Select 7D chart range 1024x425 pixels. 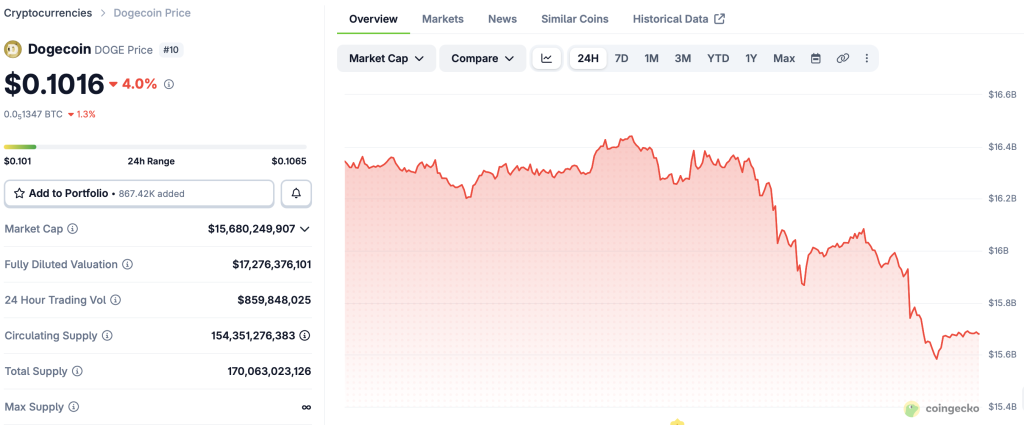(622, 58)
